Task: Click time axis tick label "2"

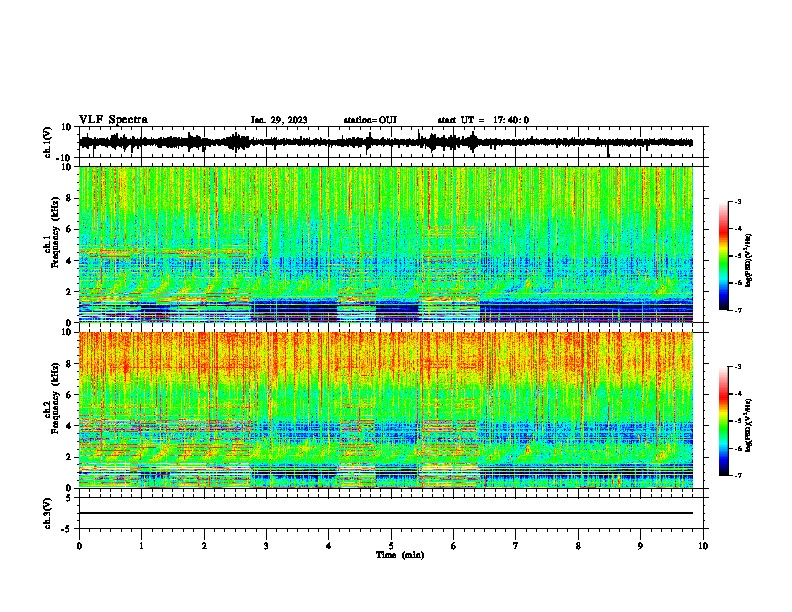Action: [x=204, y=546]
